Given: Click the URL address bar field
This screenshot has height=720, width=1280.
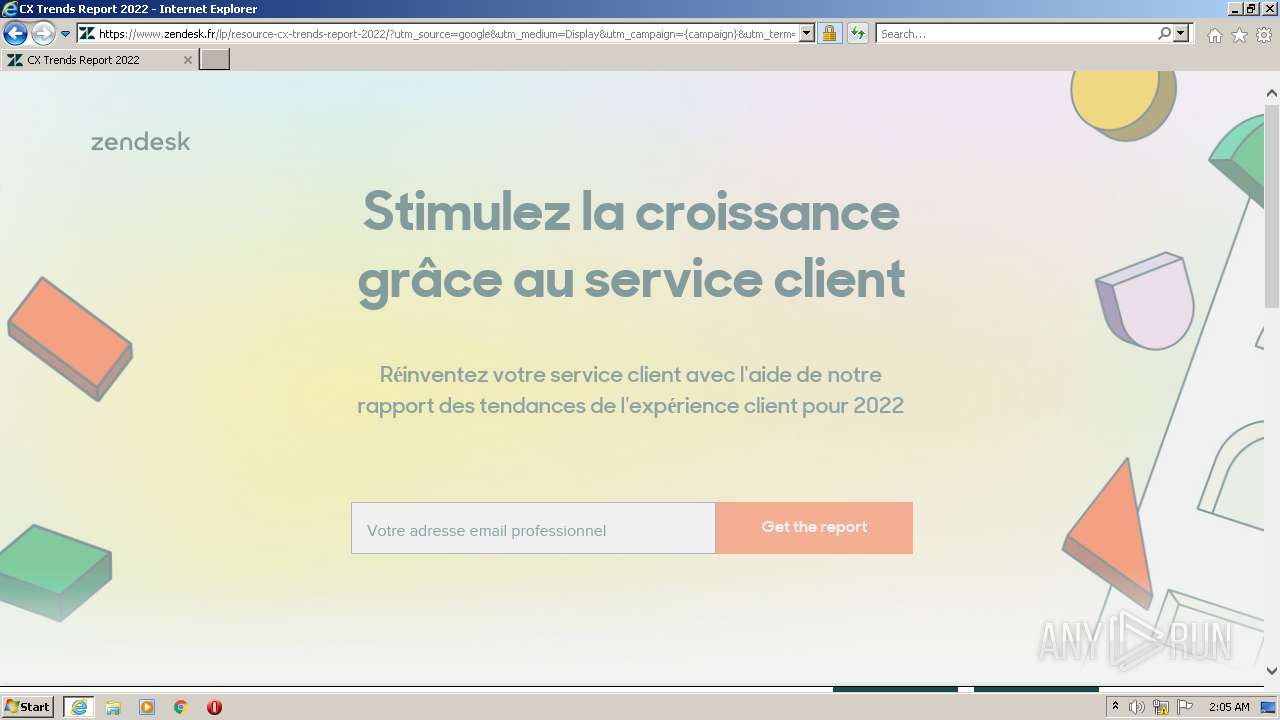Looking at the screenshot, I should (x=447, y=33).
